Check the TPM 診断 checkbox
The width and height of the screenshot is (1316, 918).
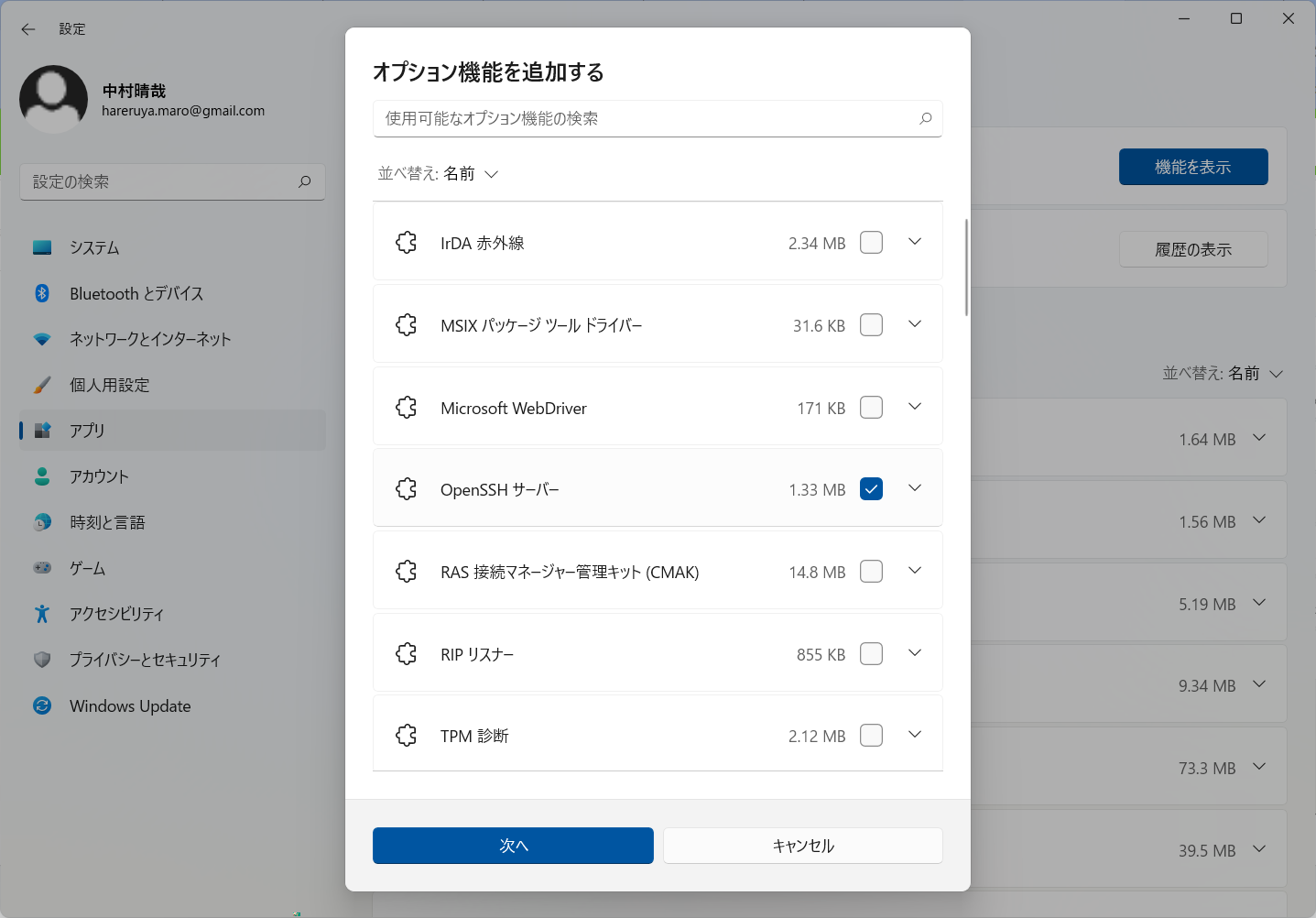tap(871, 736)
